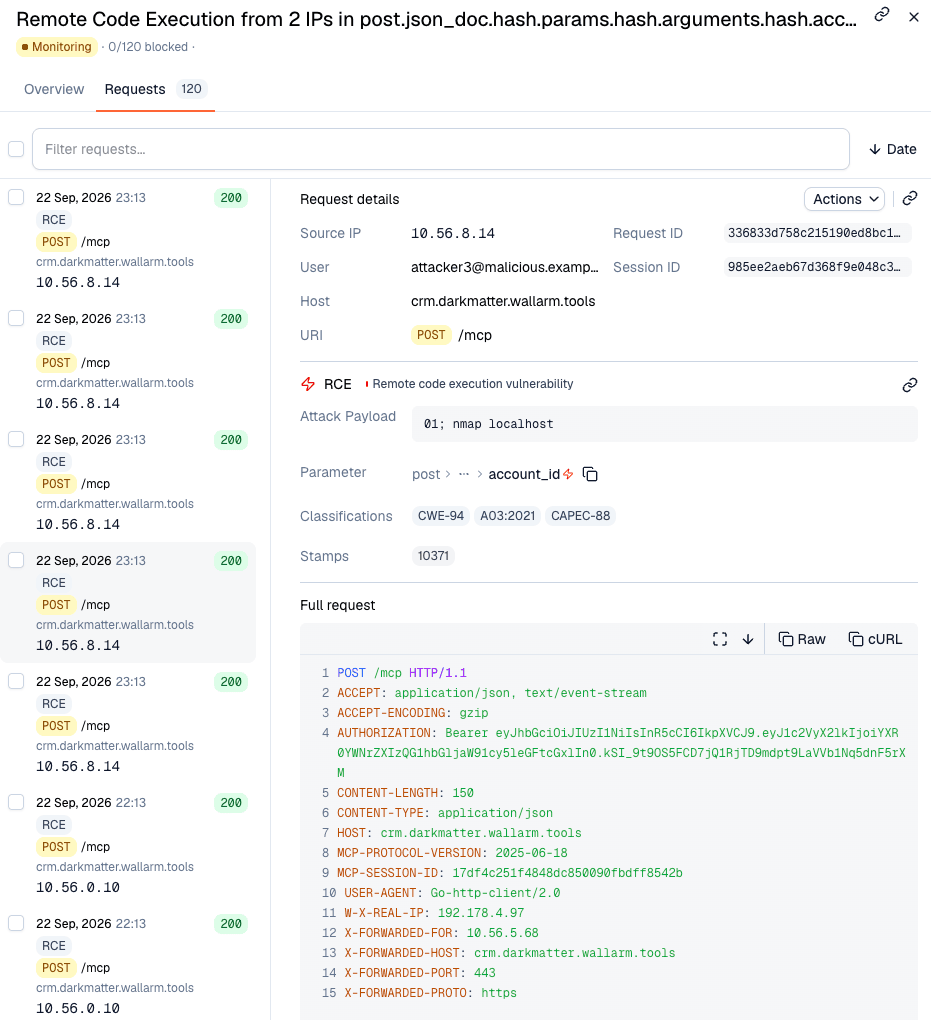Screen dimensions: 931x1020
Task: Open the Overview tab
Action: coord(54,89)
